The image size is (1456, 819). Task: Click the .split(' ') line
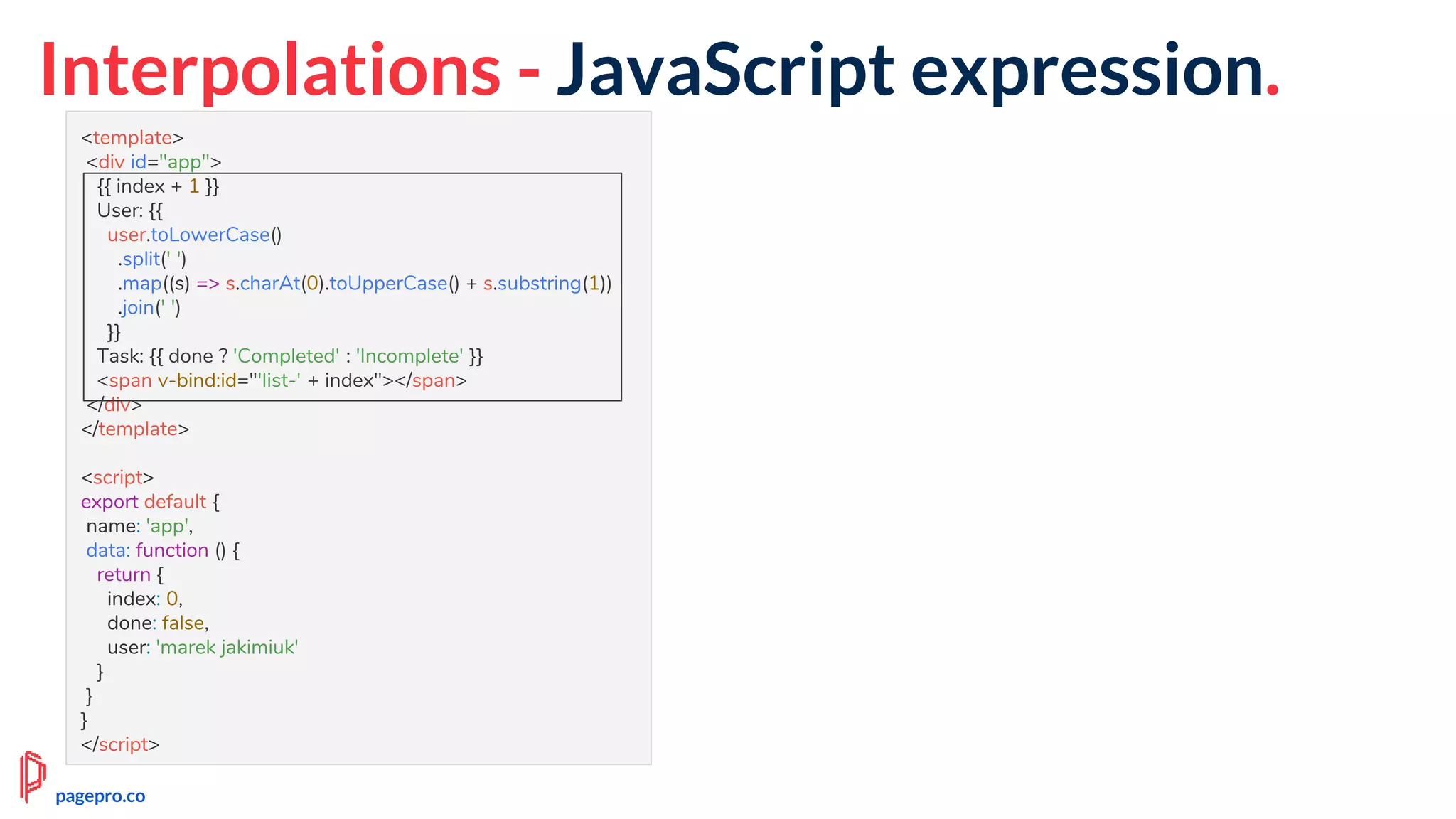[x=151, y=259]
